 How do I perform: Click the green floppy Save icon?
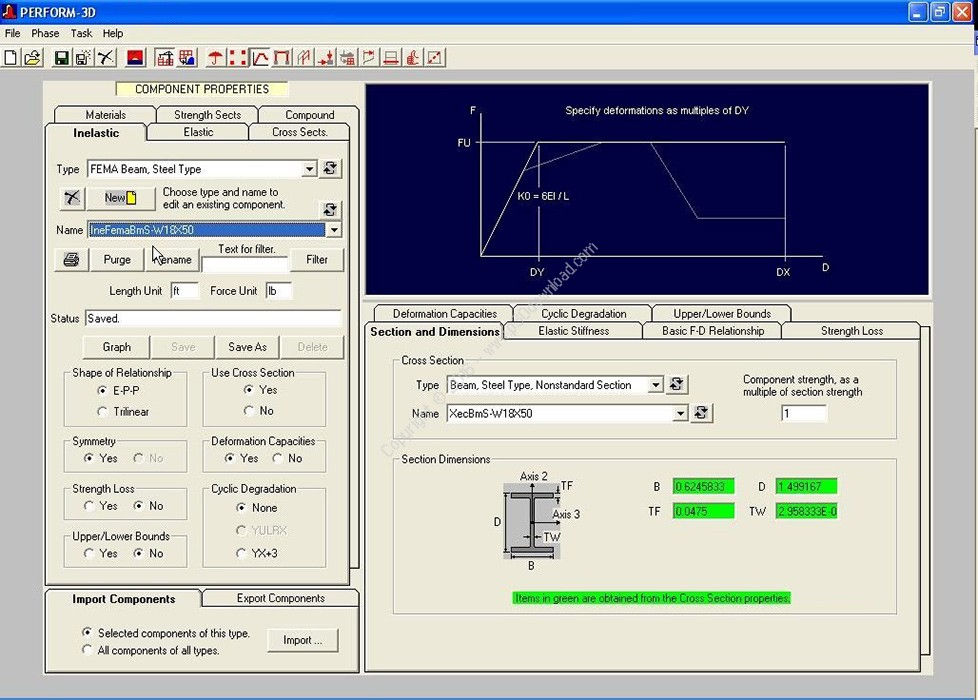(x=61, y=58)
